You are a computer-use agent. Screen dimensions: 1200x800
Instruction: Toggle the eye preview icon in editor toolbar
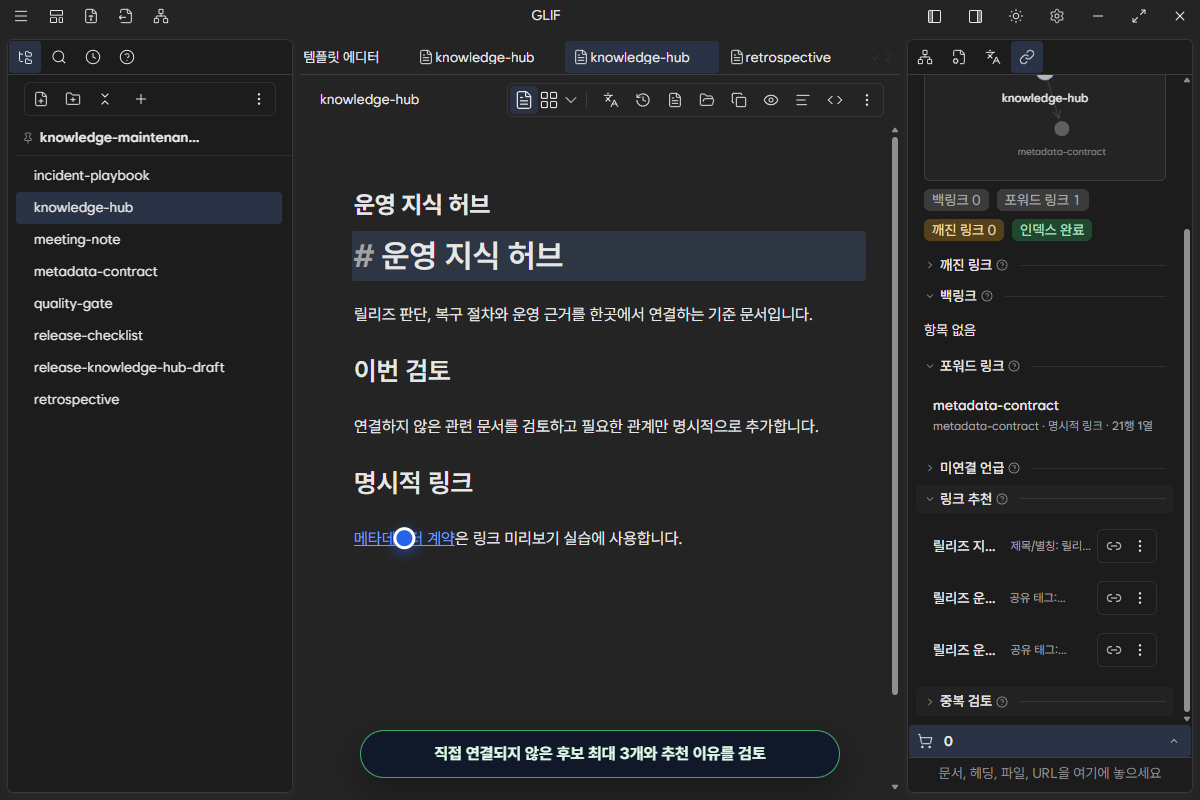pos(771,100)
